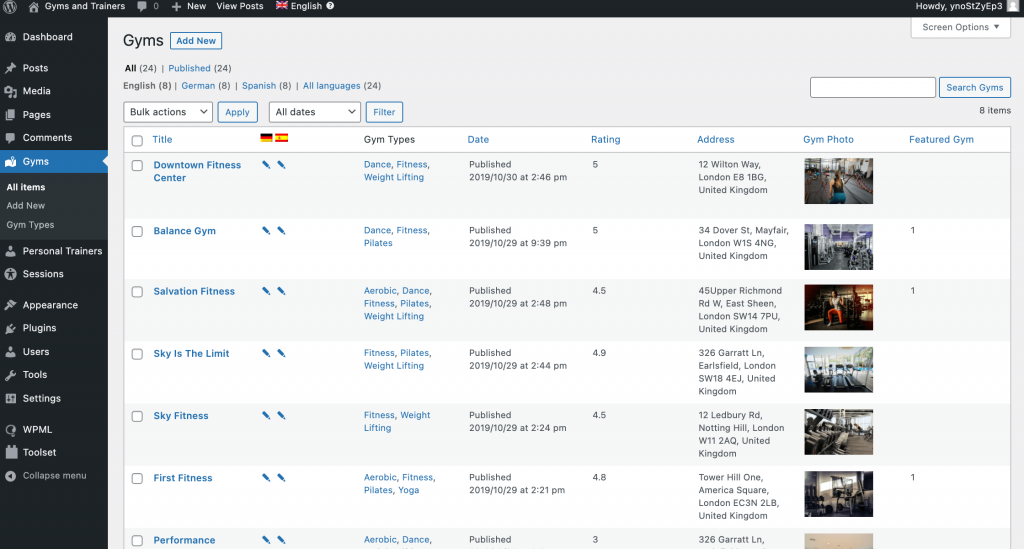Tick the select-all checkbox in table header
The image size is (1024, 549).
pyautogui.click(x=137, y=140)
